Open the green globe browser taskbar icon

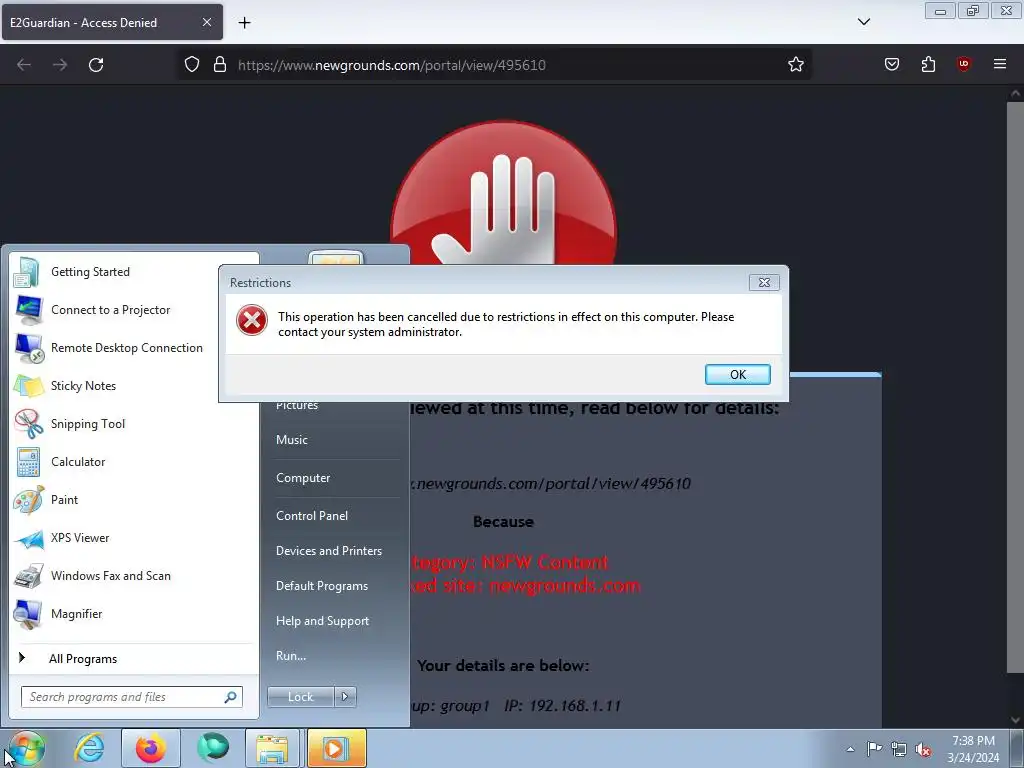[x=213, y=748]
